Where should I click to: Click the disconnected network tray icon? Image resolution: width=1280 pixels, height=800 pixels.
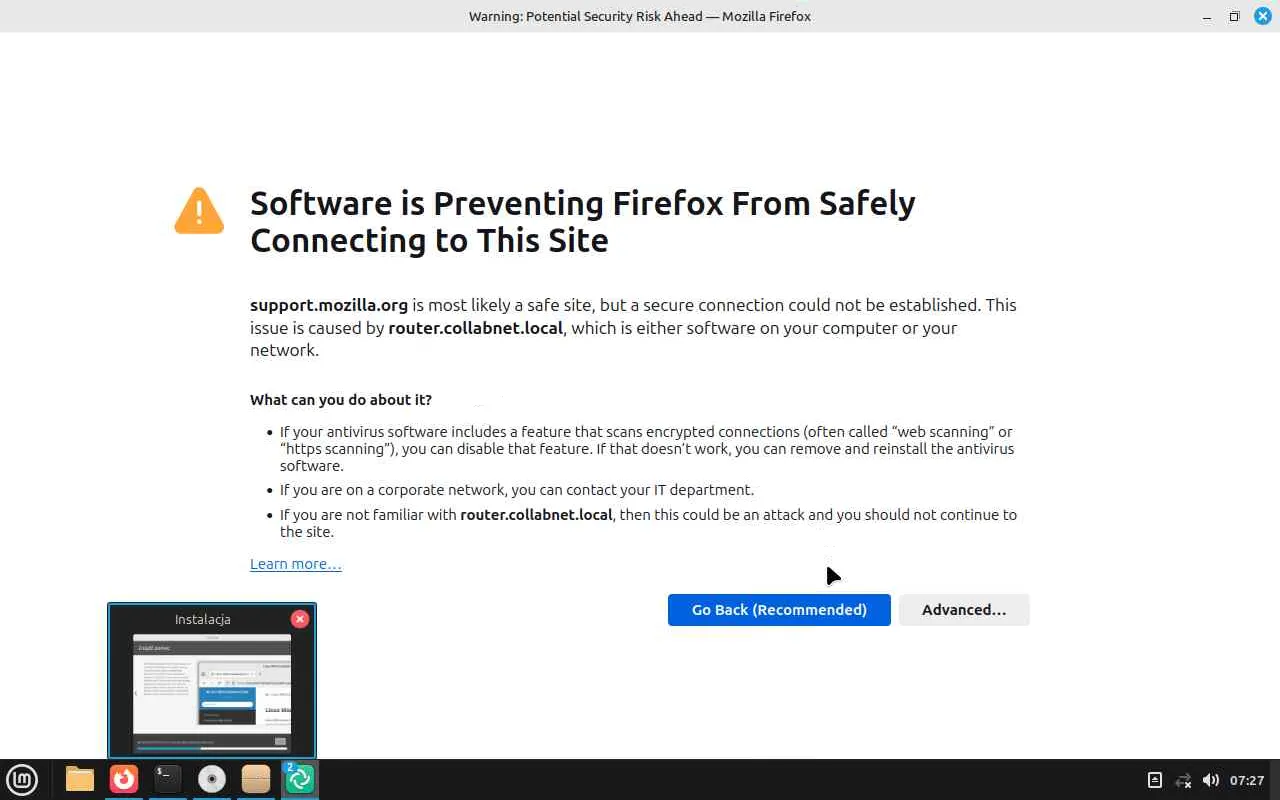pos(1183,780)
